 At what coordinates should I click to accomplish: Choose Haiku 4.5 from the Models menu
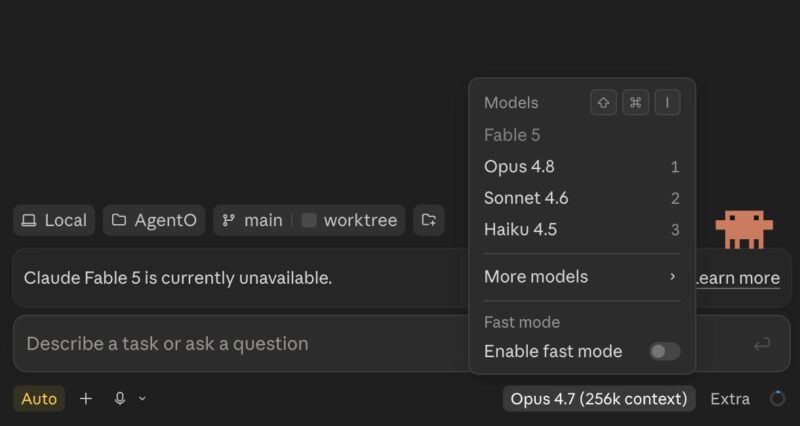[582, 230]
